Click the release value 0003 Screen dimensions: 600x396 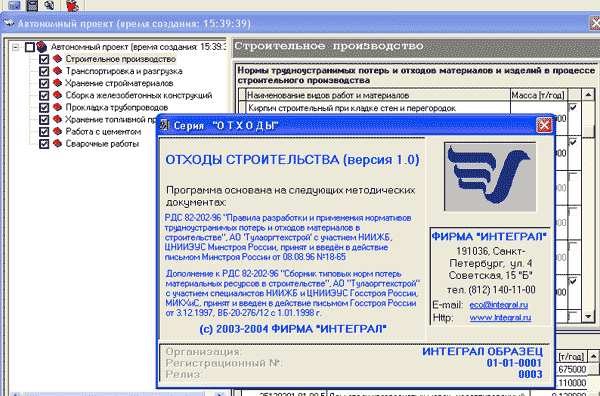[x=530, y=374]
